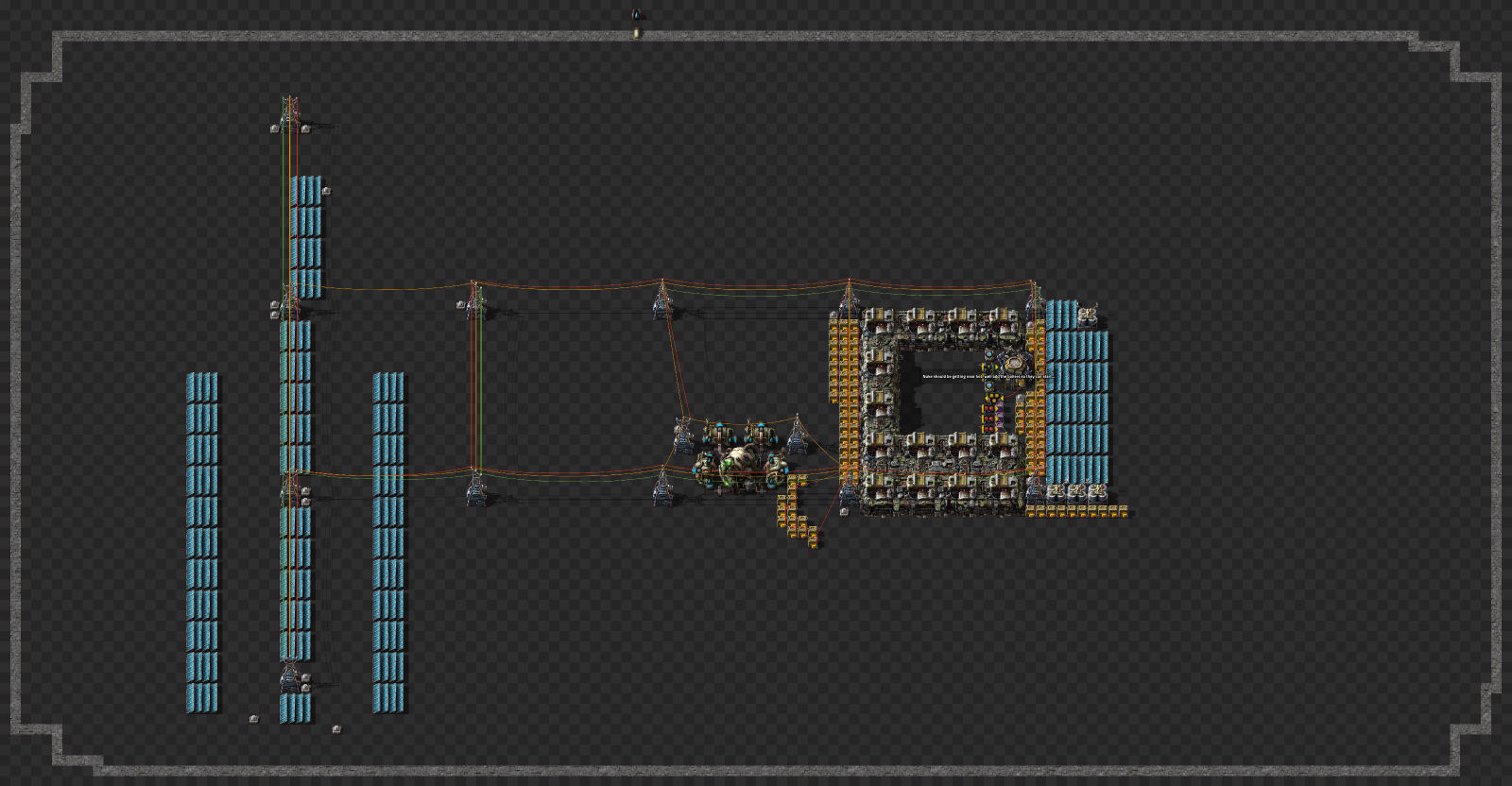
Task: Select the small pylon left of the cyan machines
Action: coord(683,436)
